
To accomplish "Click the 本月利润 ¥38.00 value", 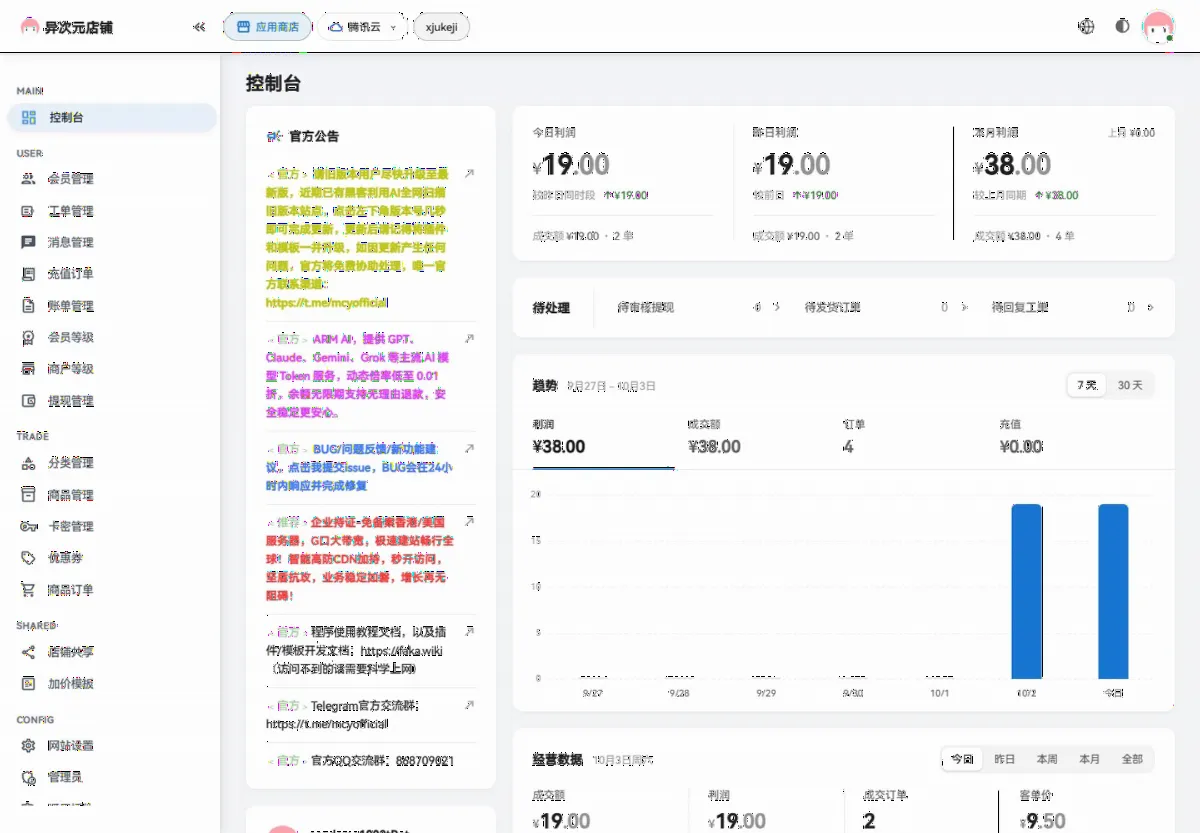I will (1012, 164).
